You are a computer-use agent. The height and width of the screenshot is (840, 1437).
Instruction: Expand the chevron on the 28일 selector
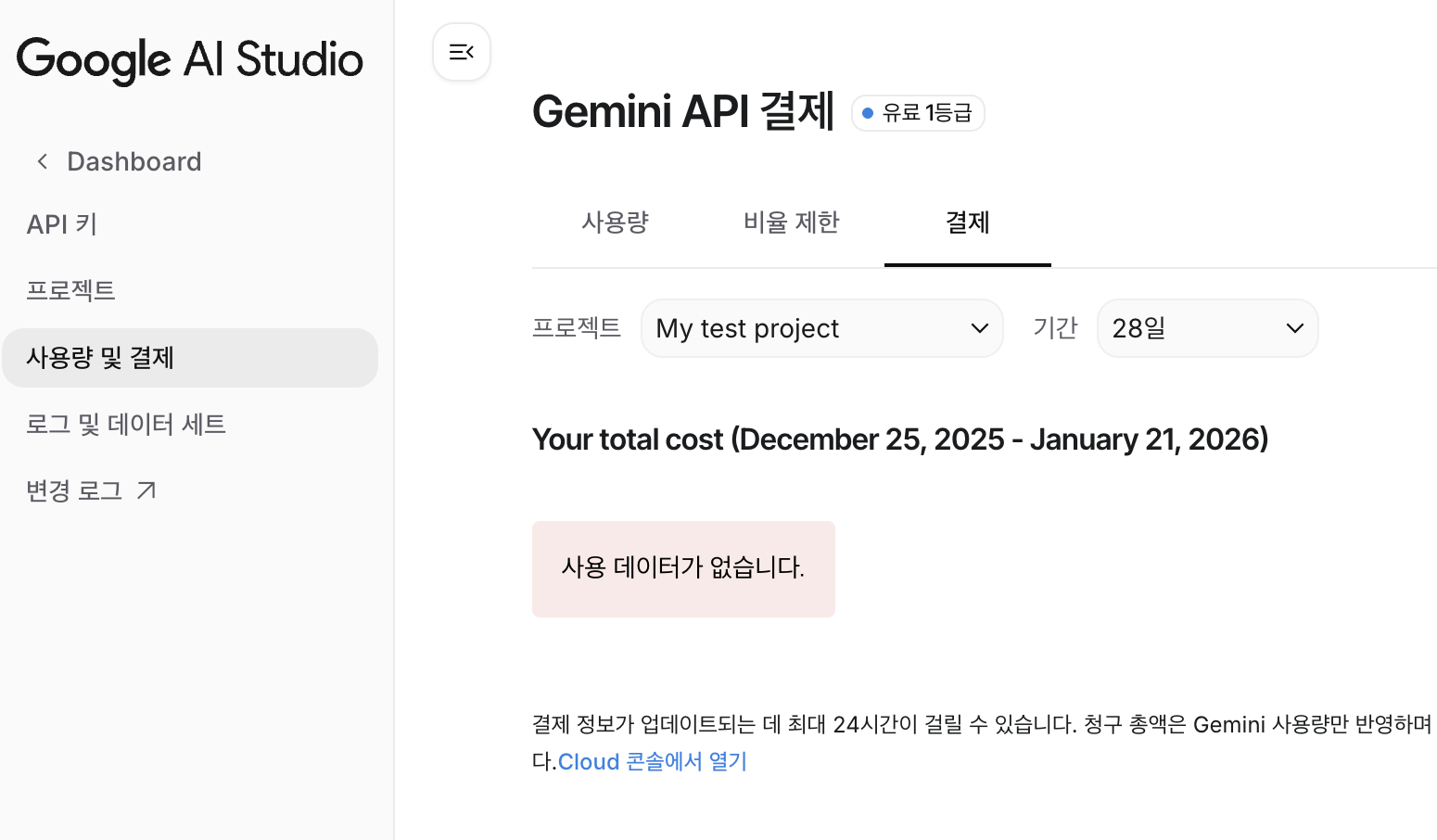1294,328
